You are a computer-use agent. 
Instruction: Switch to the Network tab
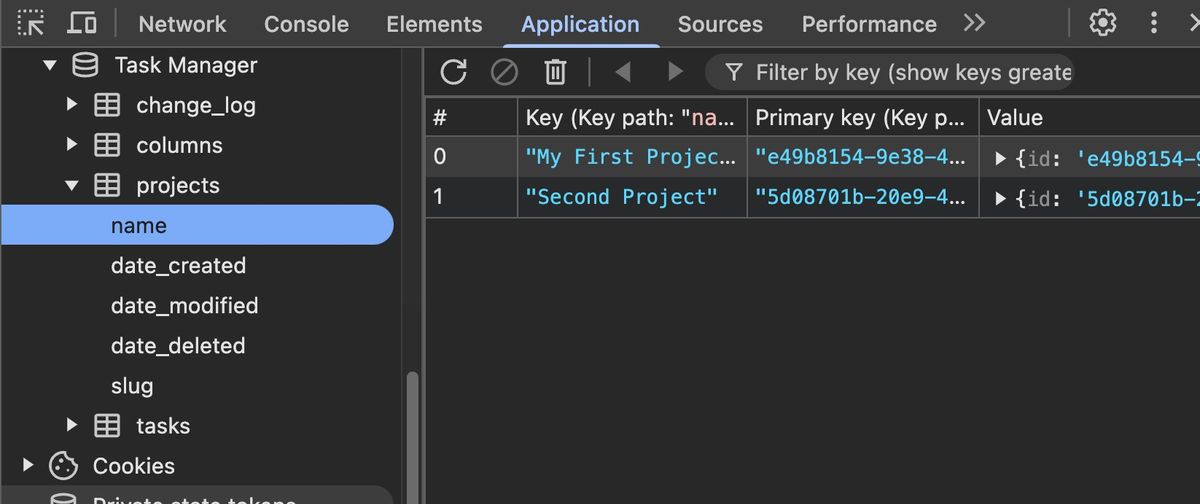tap(182, 24)
